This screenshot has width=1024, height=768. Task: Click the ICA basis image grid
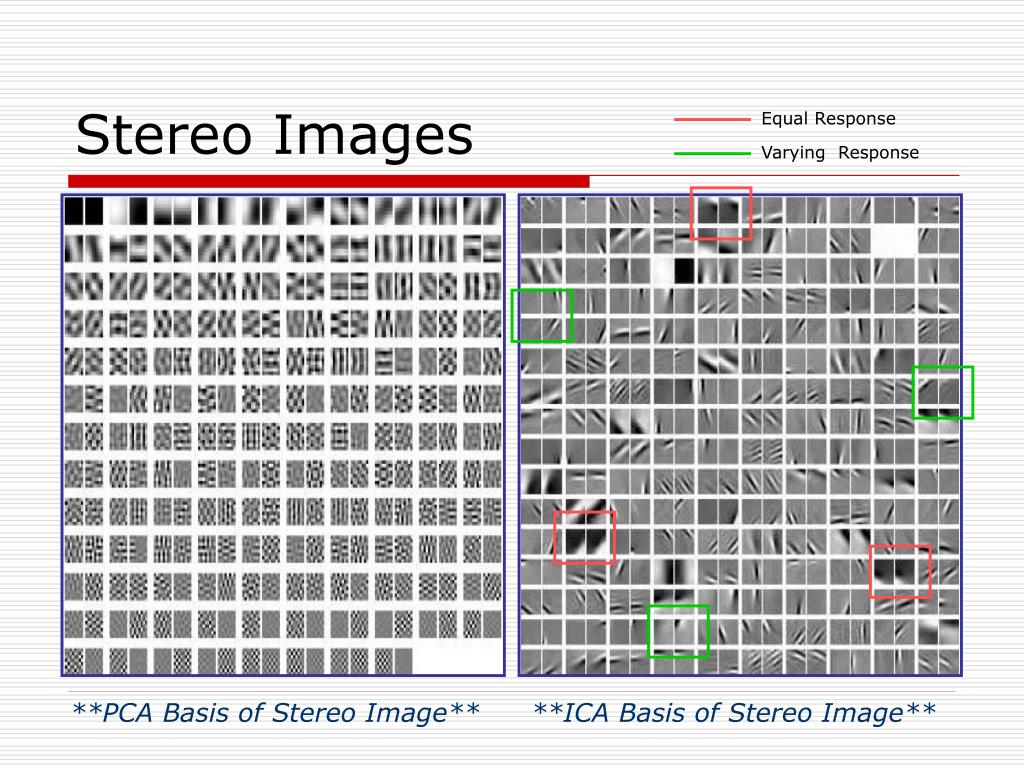[740, 435]
